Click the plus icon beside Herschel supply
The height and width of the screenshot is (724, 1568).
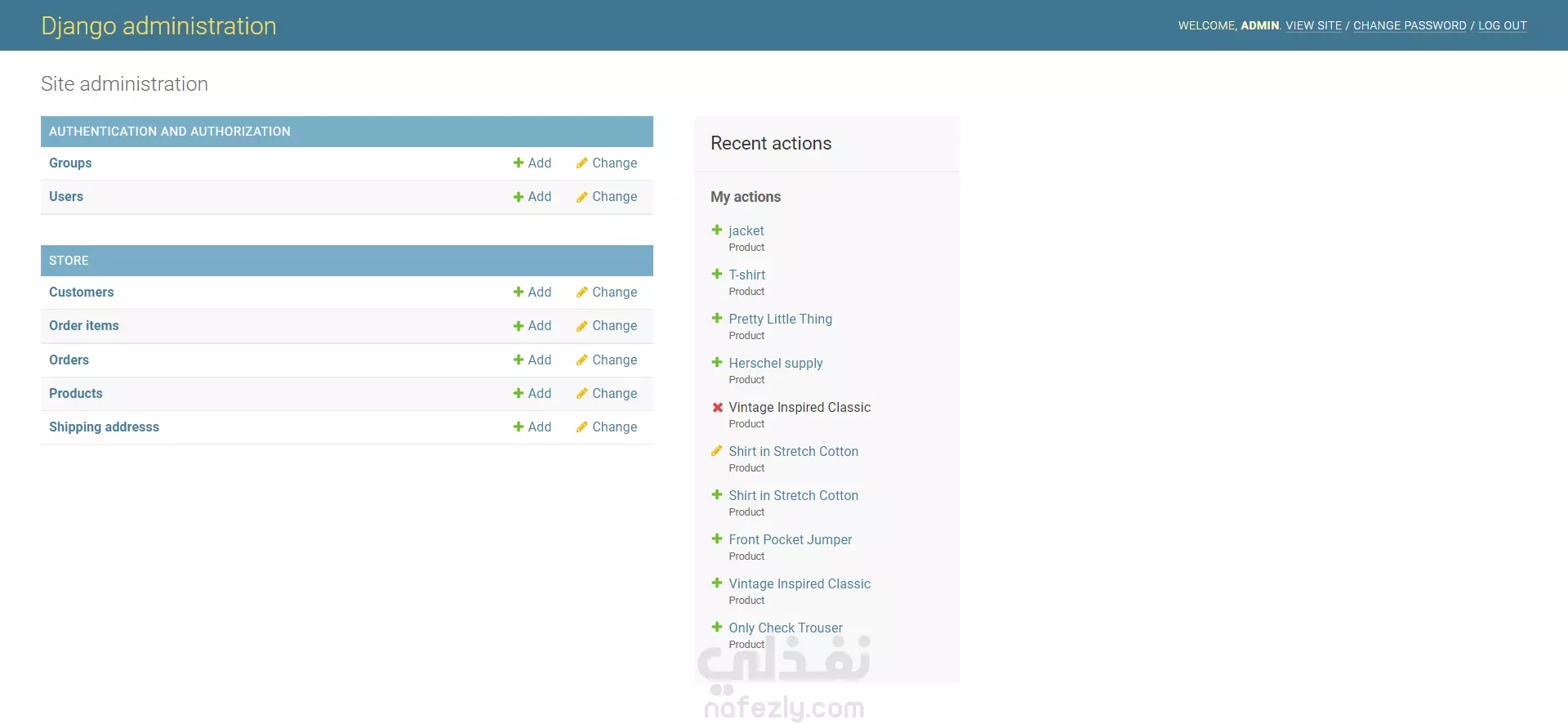717,362
